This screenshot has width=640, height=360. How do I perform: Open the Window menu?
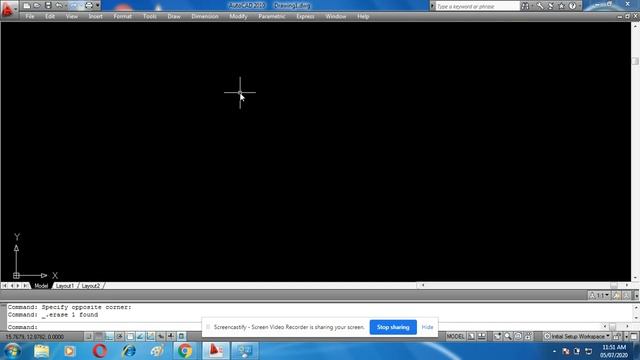click(x=336, y=16)
